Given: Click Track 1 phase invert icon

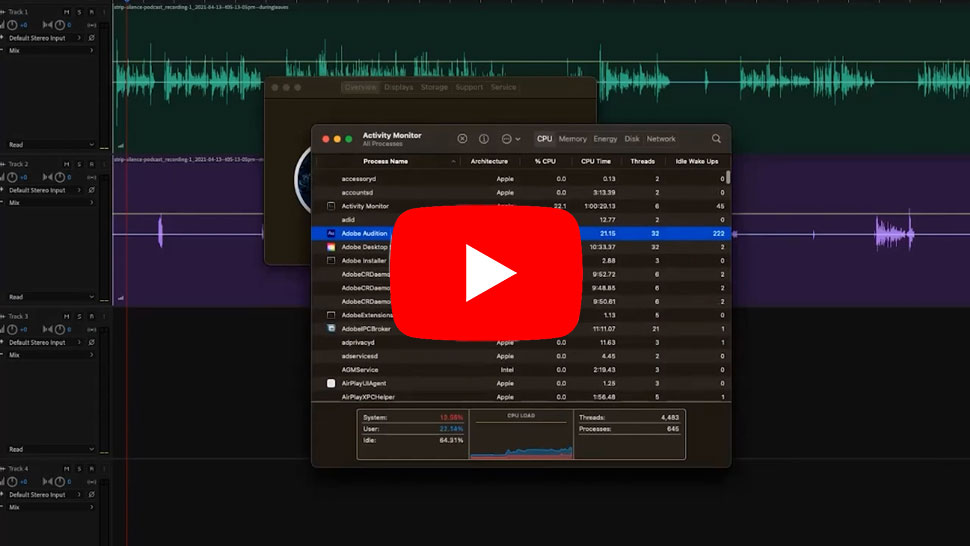Looking at the screenshot, I should 92,38.
